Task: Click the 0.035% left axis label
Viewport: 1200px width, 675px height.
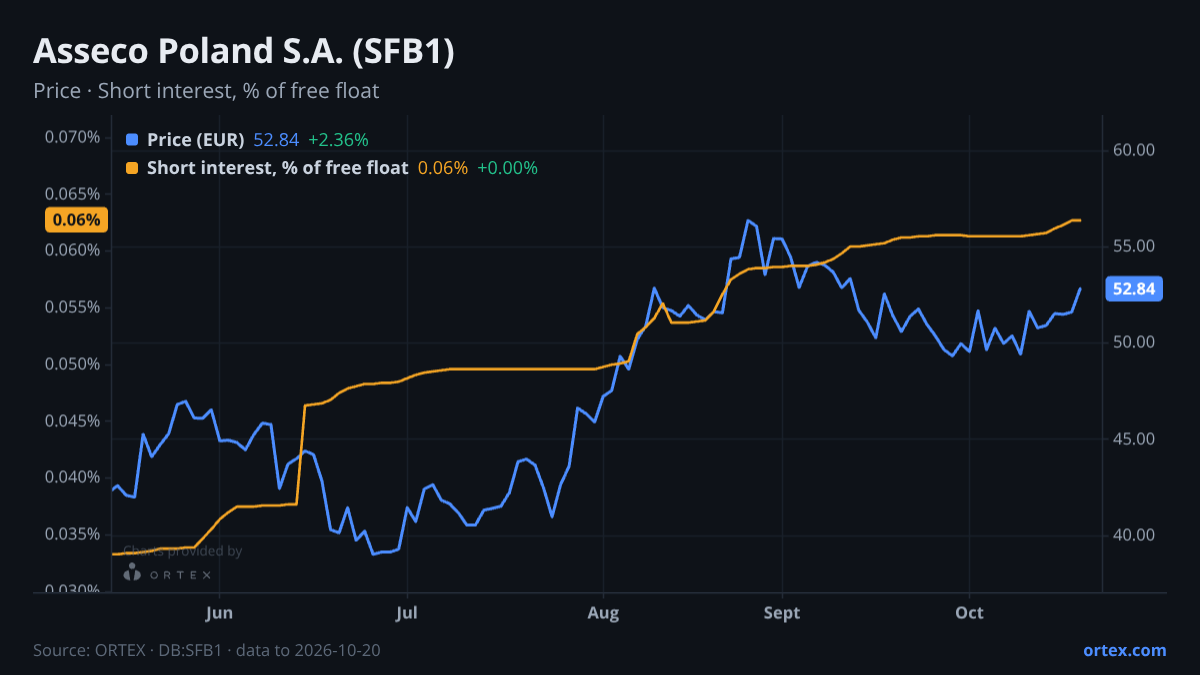Action: pos(72,534)
